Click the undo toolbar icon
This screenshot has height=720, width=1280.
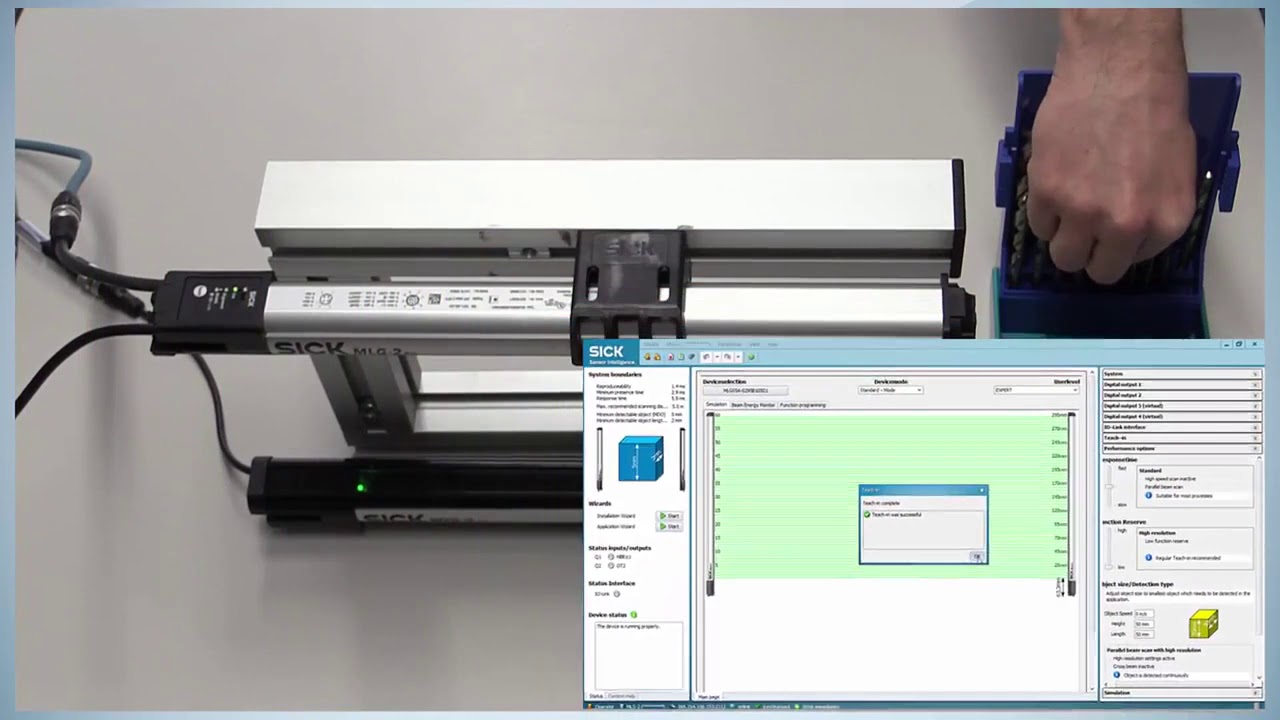[x=706, y=357]
